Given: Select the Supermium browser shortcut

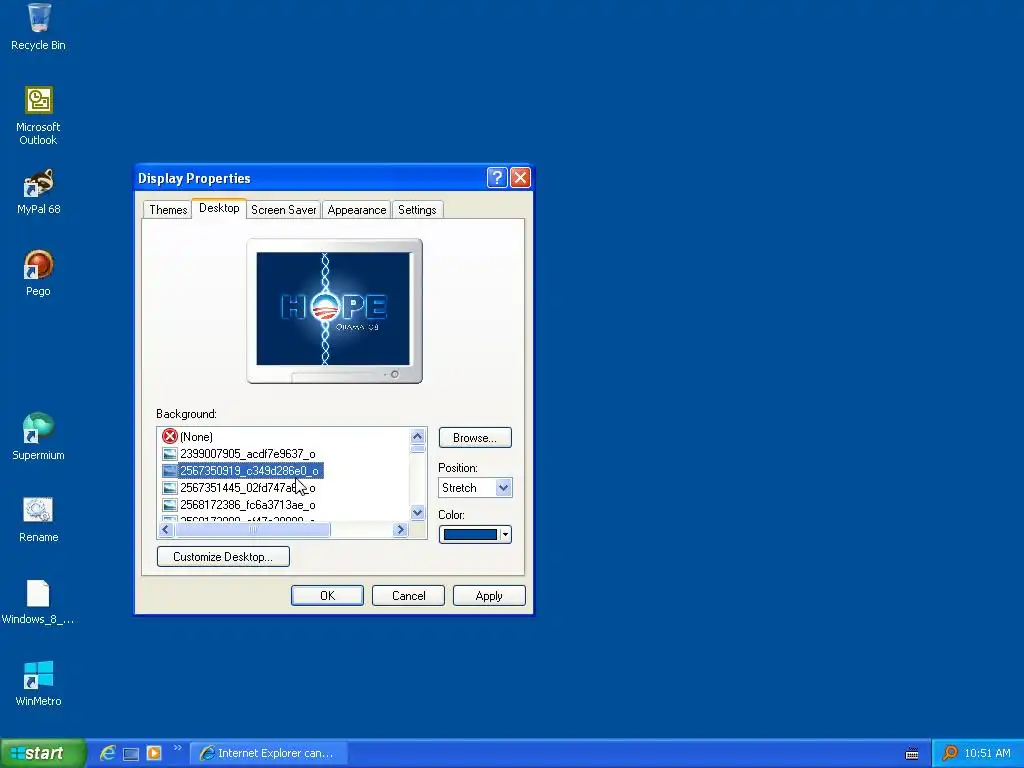Looking at the screenshot, I should click(x=38, y=437).
